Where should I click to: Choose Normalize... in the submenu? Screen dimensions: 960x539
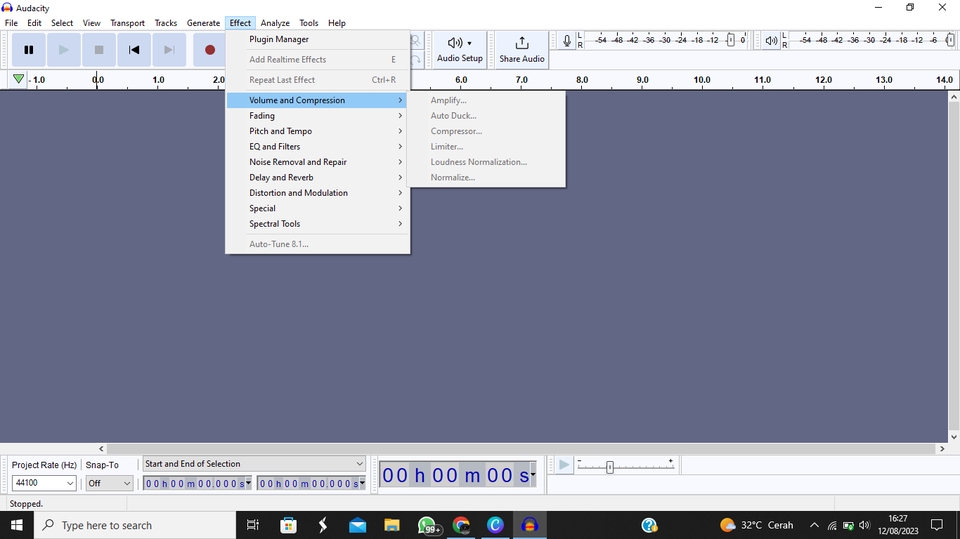pyautogui.click(x=487, y=178)
